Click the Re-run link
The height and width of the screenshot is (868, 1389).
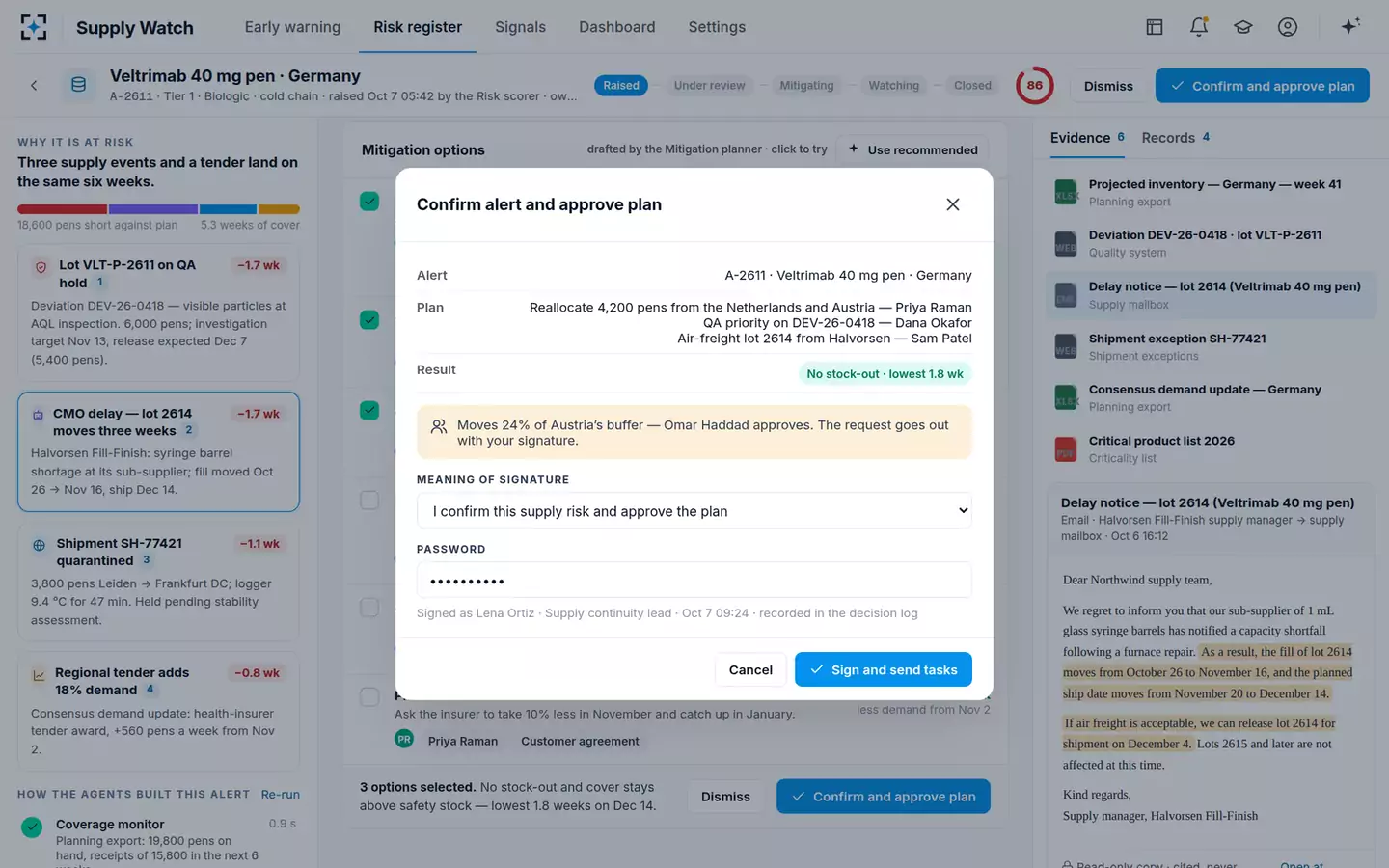(281, 795)
